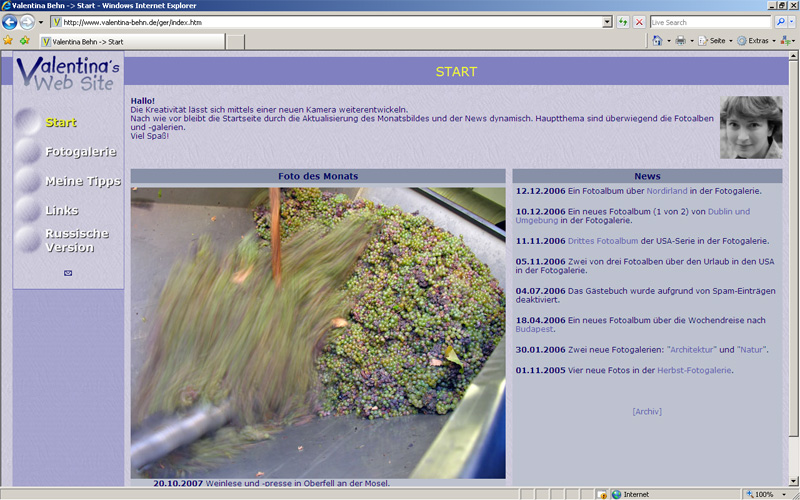Click the Print toolbar icon
This screenshot has width=800, height=500.
pos(681,41)
